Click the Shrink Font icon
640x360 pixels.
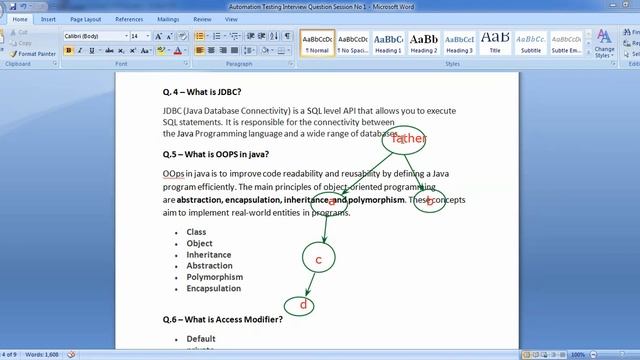169,36
